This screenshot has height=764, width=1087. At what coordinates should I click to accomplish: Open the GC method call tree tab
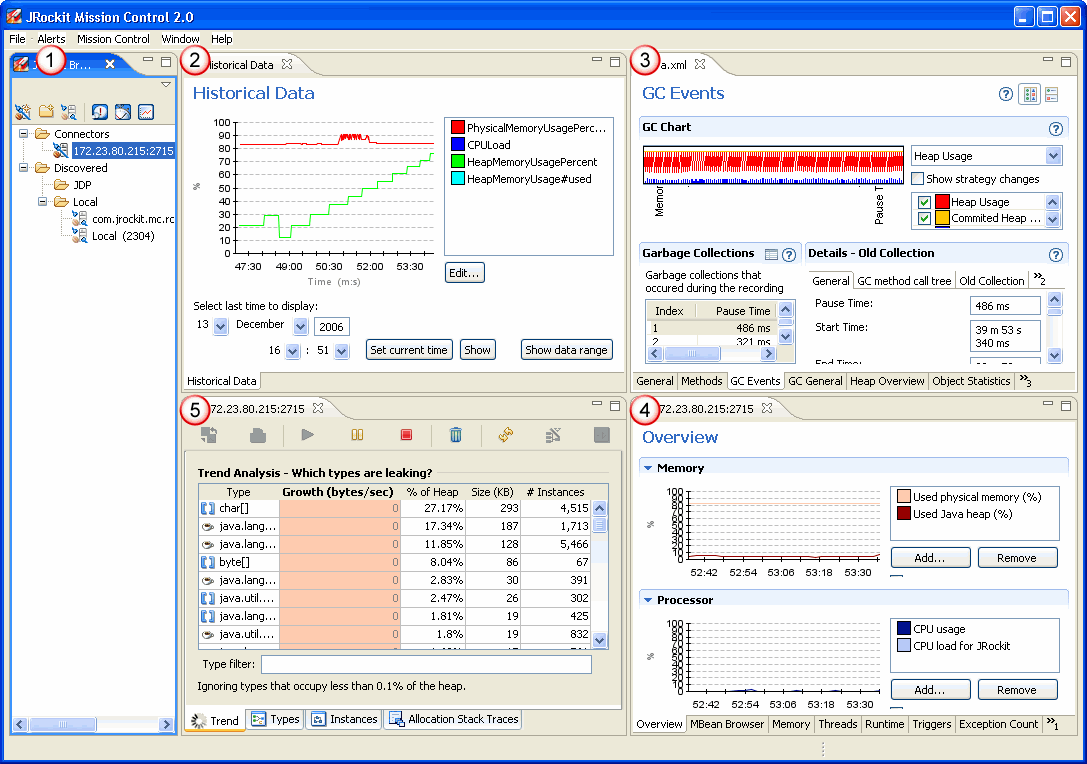pos(904,281)
